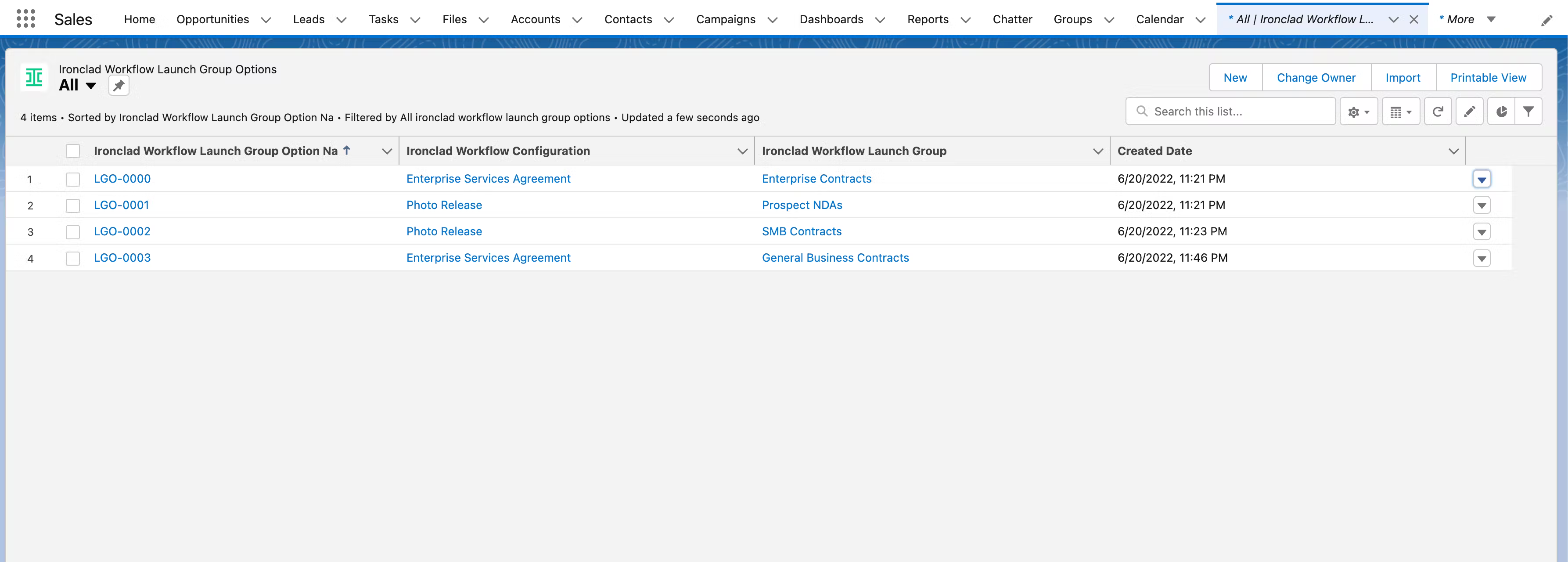The height and width of the screenshot is (562, 1568).
Task: Expand the Reports nav dropdown
Action: (x=965, y=19)
